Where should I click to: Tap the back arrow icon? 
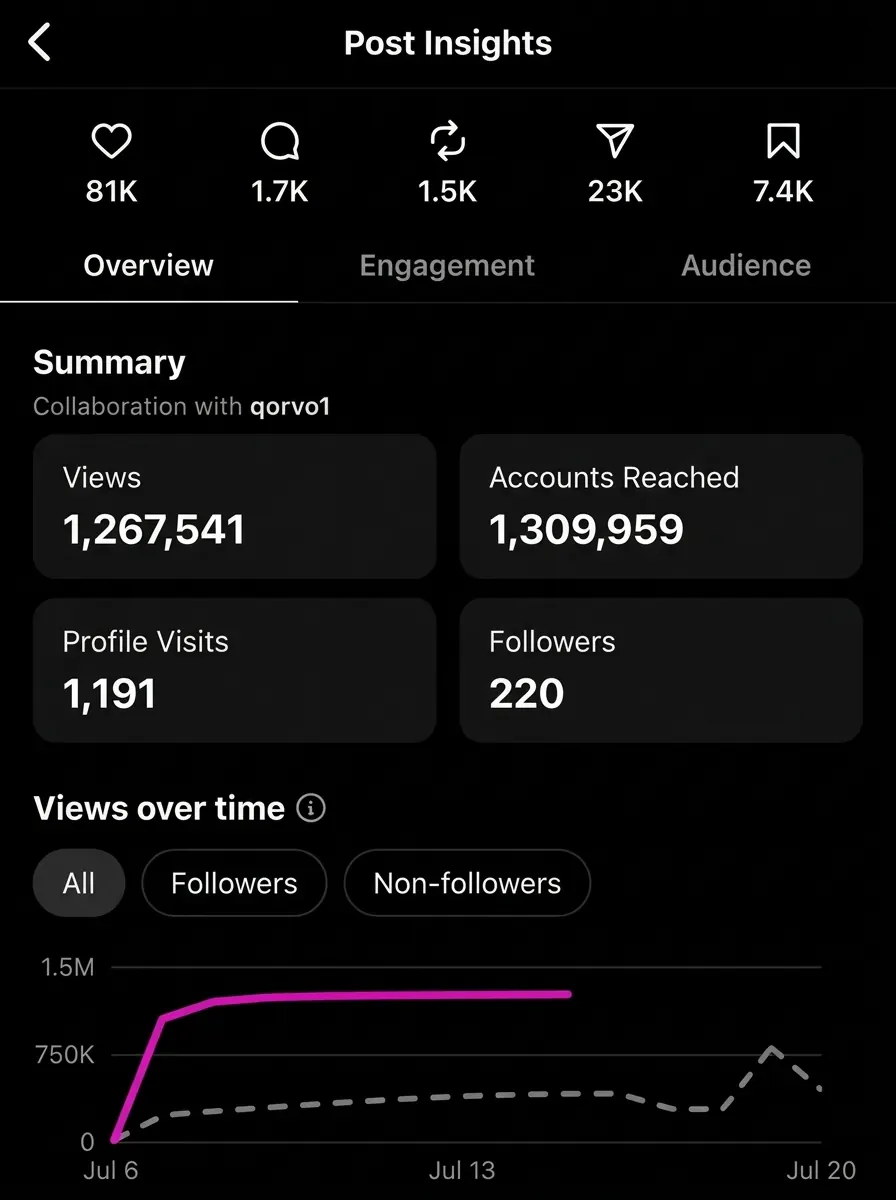point(39,43)
